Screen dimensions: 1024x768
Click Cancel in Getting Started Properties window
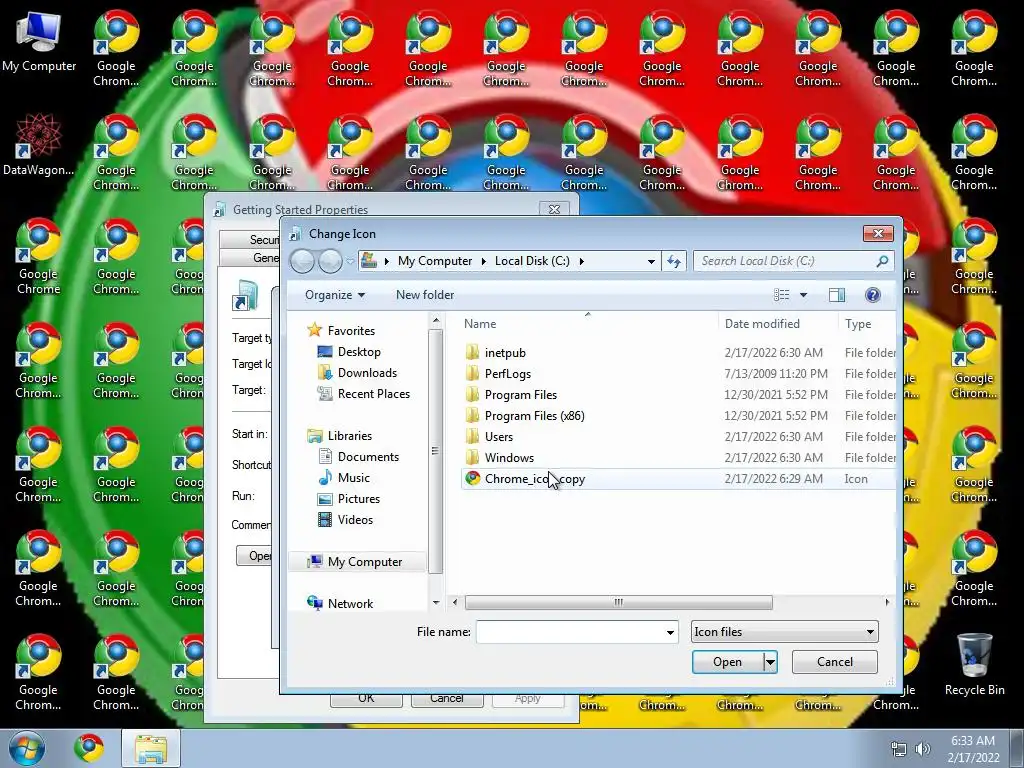447,699
